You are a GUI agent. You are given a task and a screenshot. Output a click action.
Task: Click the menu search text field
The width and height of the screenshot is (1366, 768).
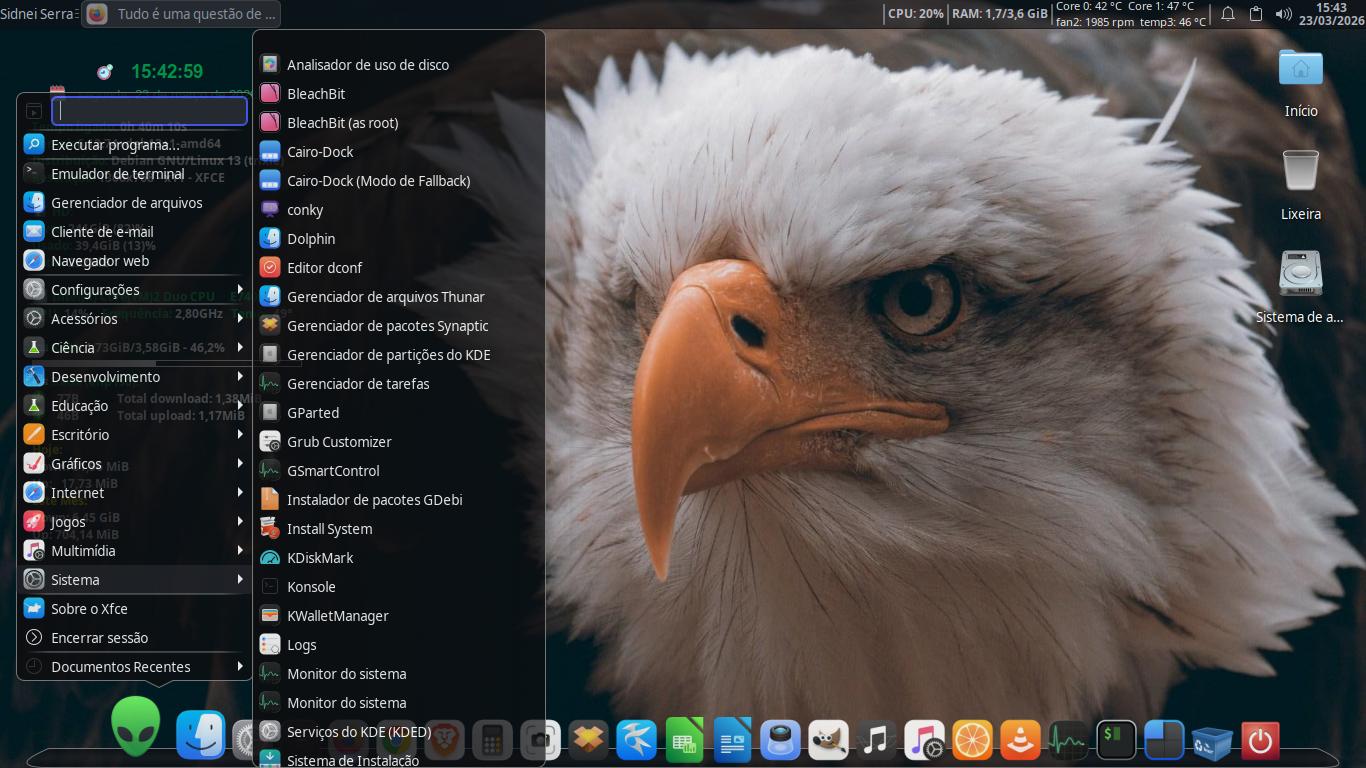149,111
